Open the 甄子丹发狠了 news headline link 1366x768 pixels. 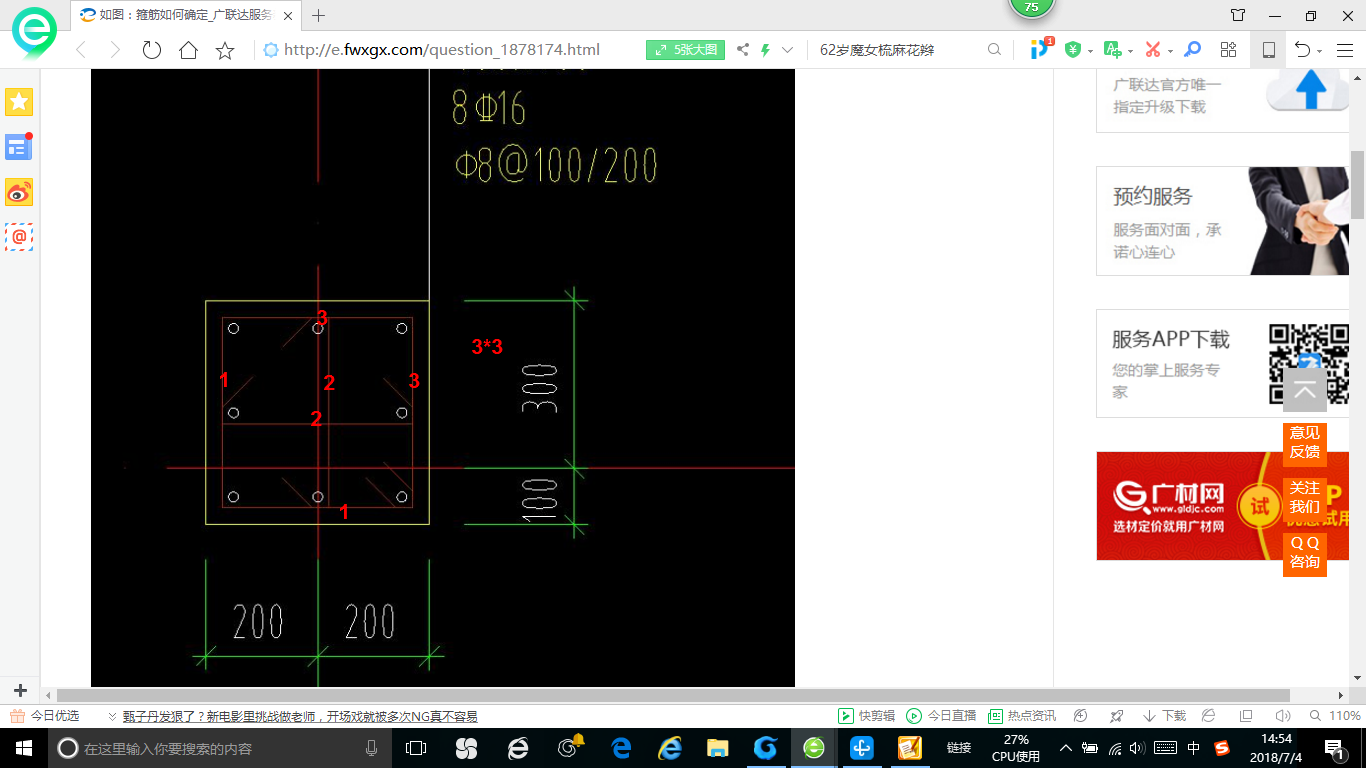[300, 716]
